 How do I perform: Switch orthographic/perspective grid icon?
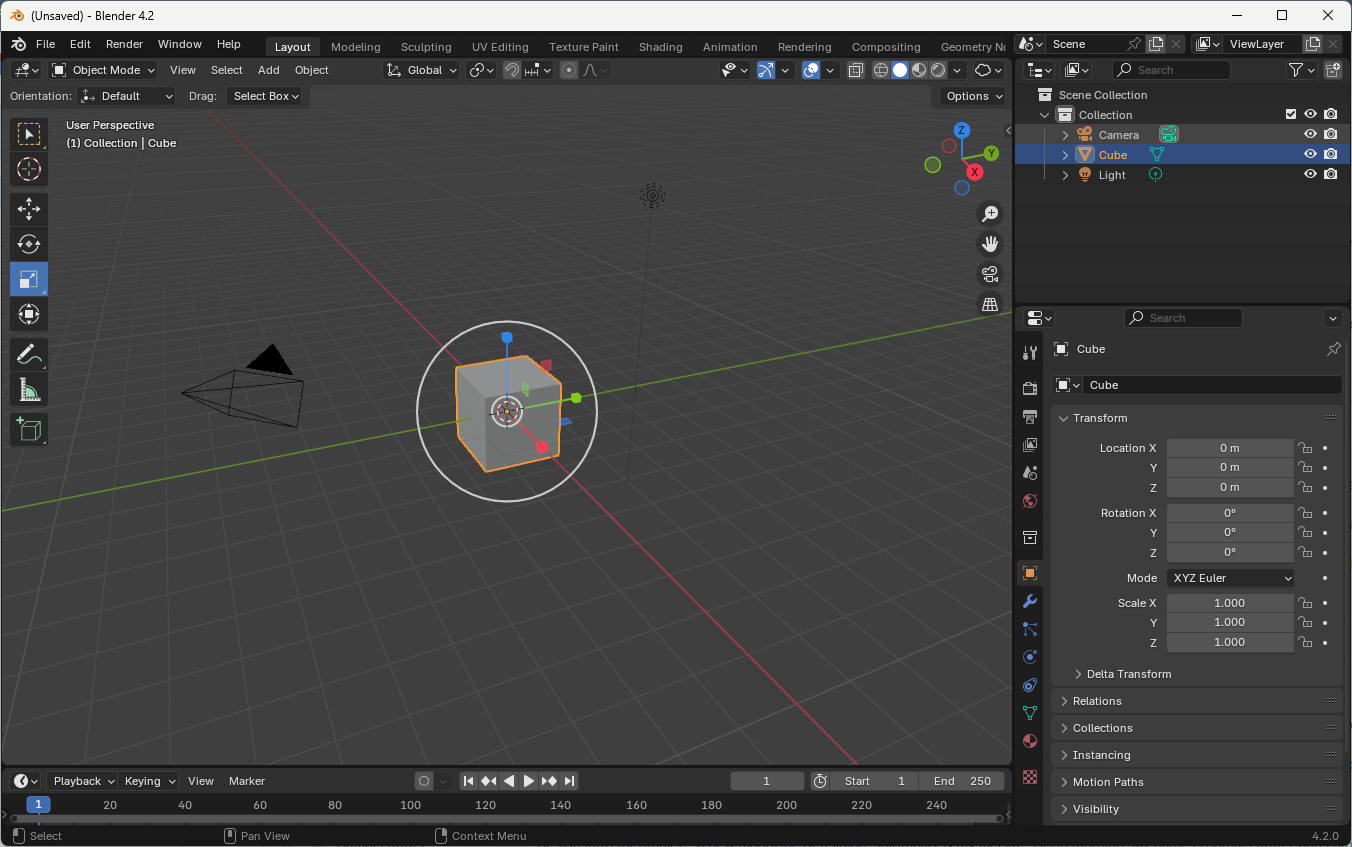(990, 303)
